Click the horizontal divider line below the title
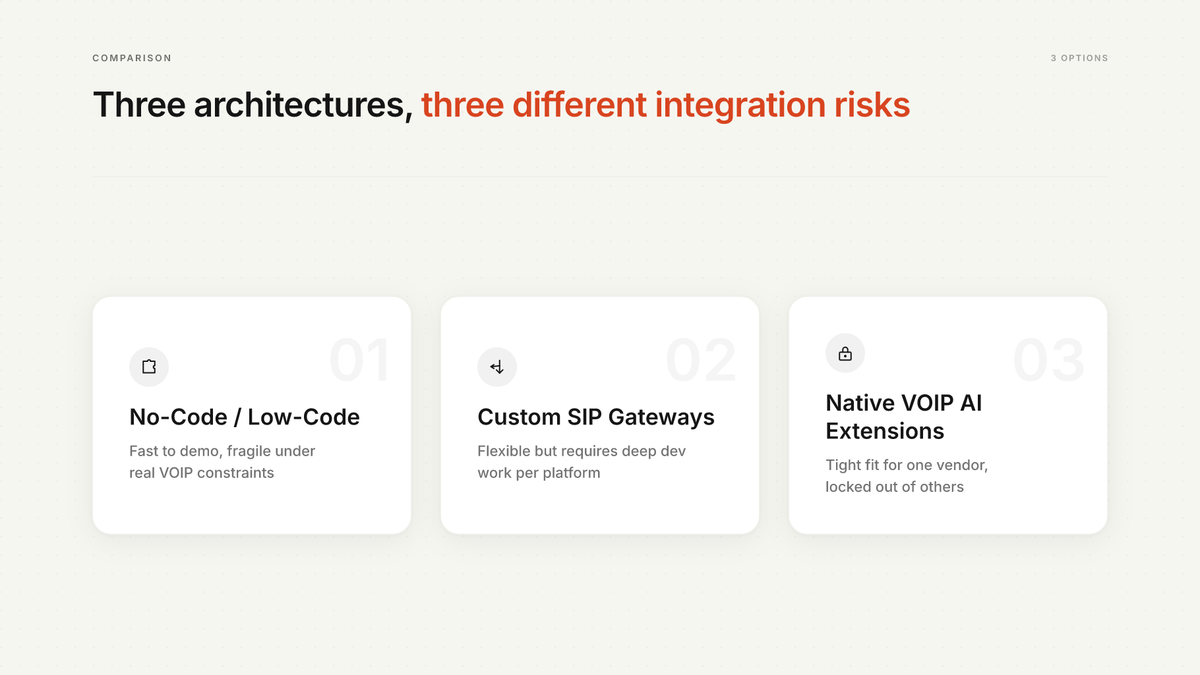The width and height of the screenshot is (1200, 675). tap(600, 177)
